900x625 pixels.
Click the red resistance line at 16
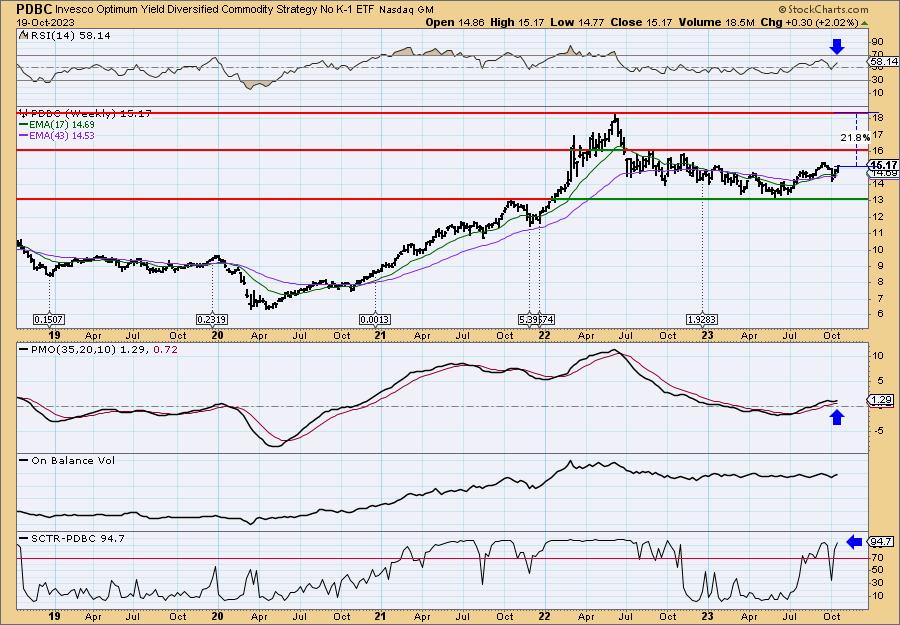(442, 150)
